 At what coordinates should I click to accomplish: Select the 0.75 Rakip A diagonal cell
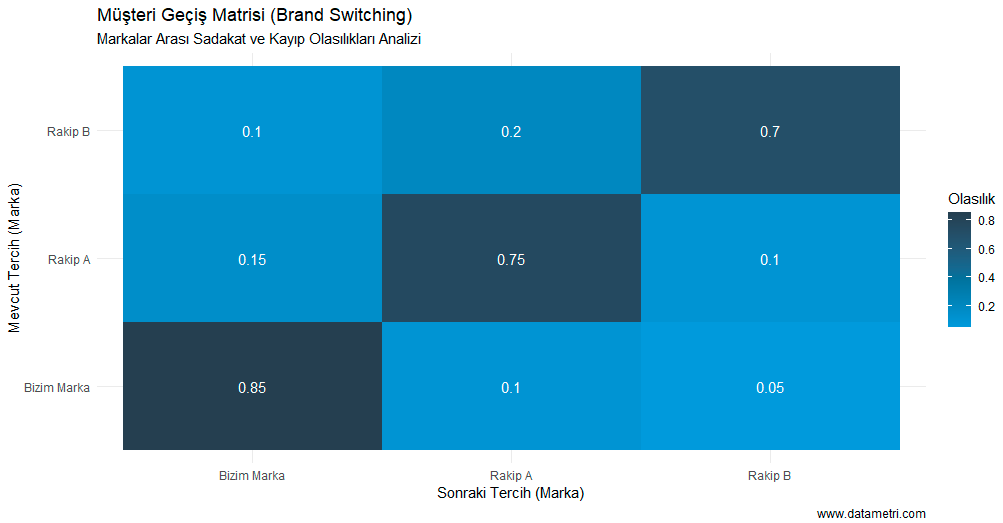511,259
